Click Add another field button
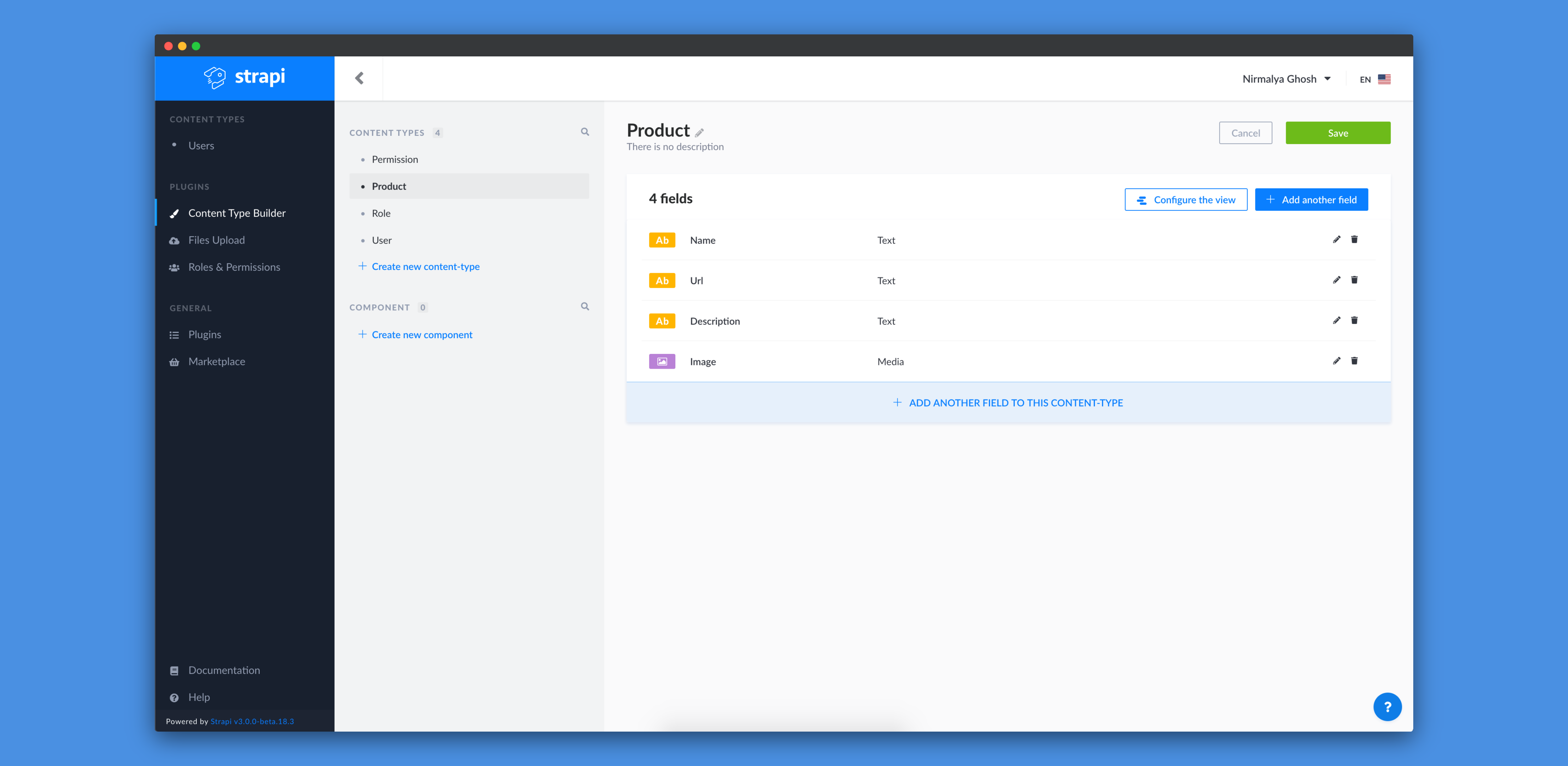Screen dimensions: 1568x766 1311,199
